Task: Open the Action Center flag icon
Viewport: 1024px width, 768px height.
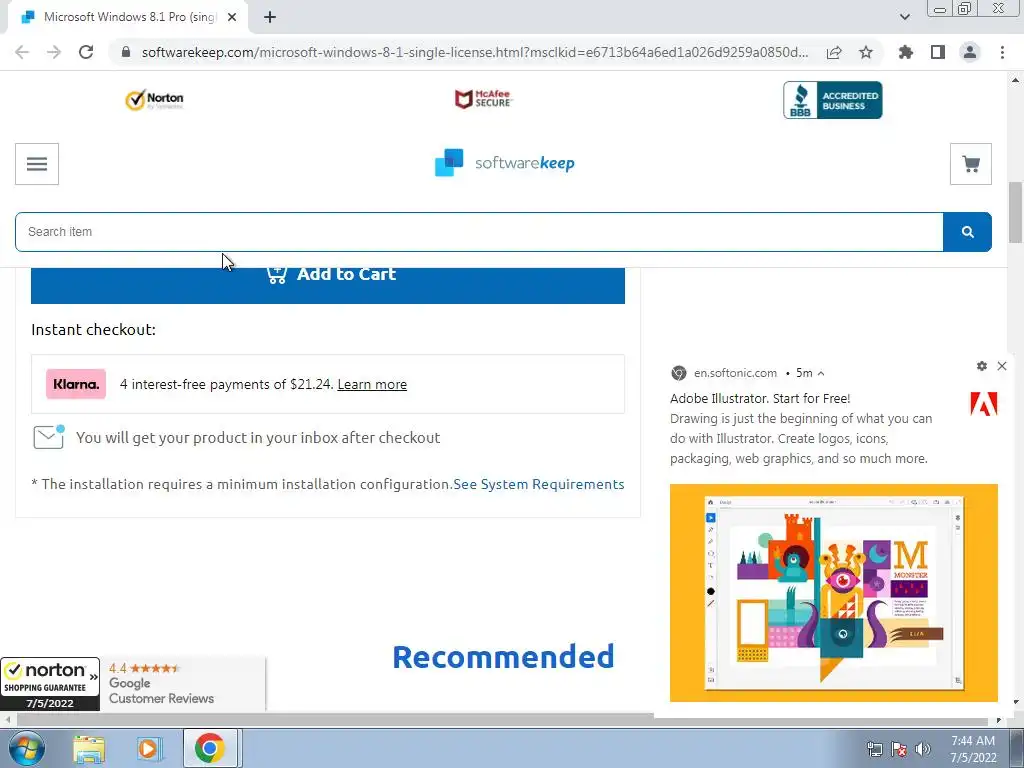Action: coord(899,749)
